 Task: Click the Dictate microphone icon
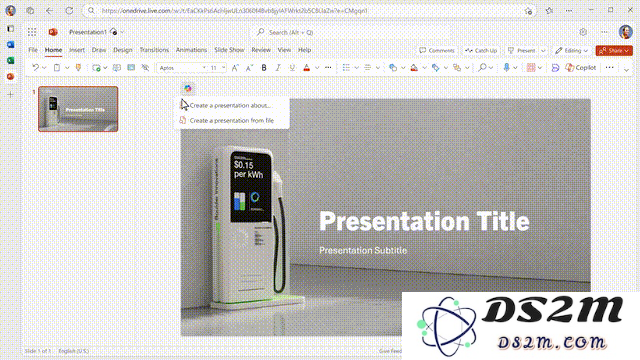coord(507,68)
